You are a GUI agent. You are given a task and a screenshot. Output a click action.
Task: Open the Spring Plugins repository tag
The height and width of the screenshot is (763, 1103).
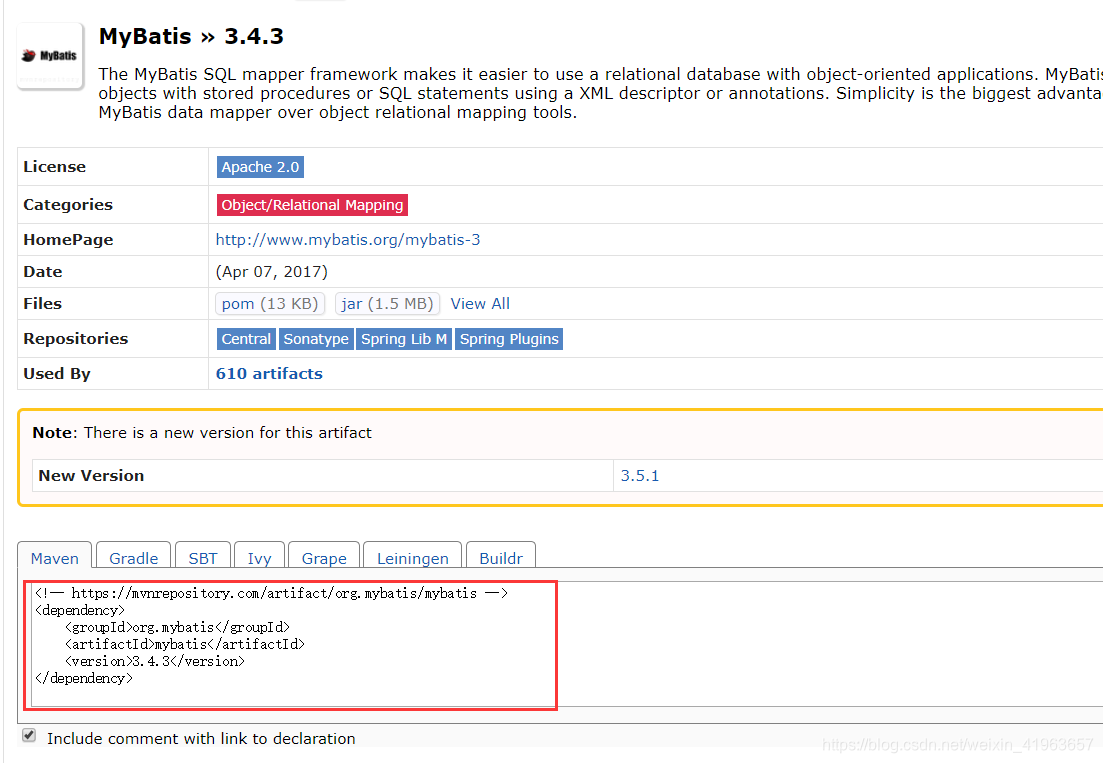(x=509, y=339)
